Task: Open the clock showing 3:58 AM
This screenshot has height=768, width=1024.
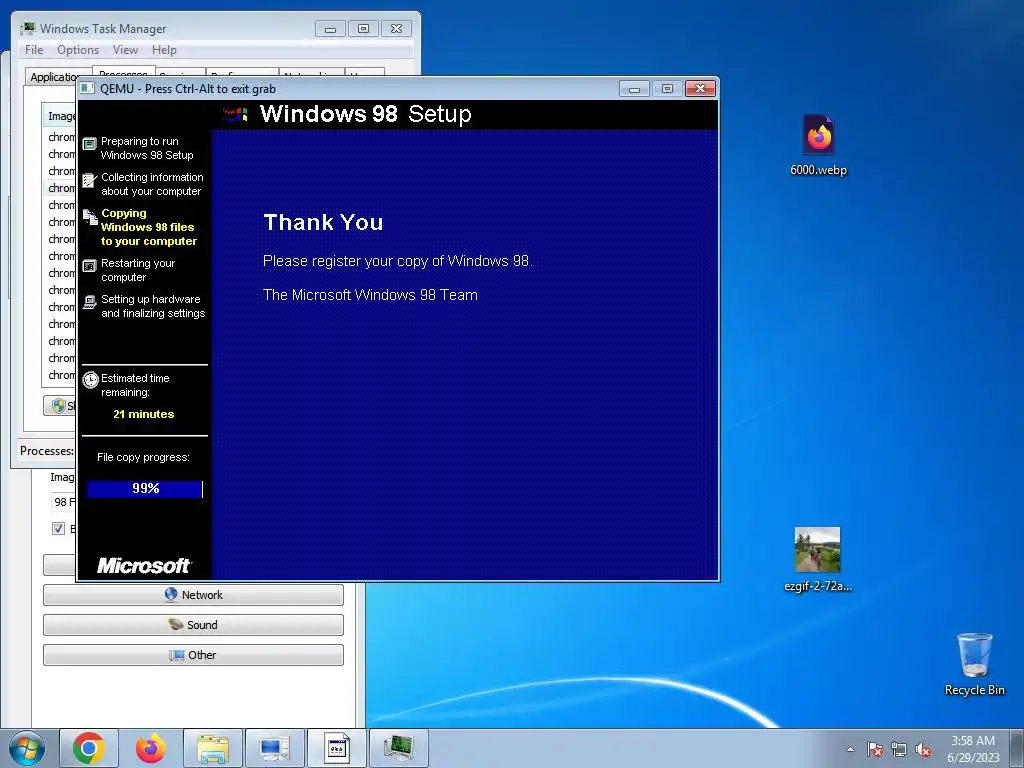Action: 973,748
